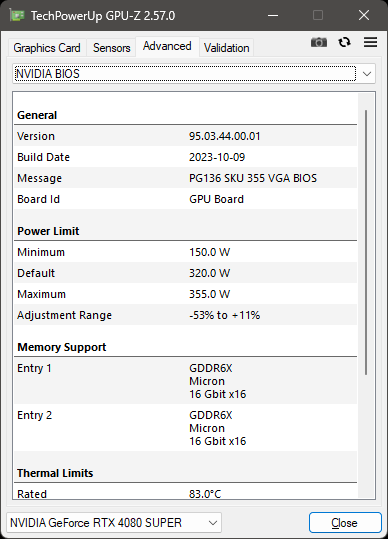Click the Thermal Limits section heading
The image size is (388, 539).
(x=55, y=473)
